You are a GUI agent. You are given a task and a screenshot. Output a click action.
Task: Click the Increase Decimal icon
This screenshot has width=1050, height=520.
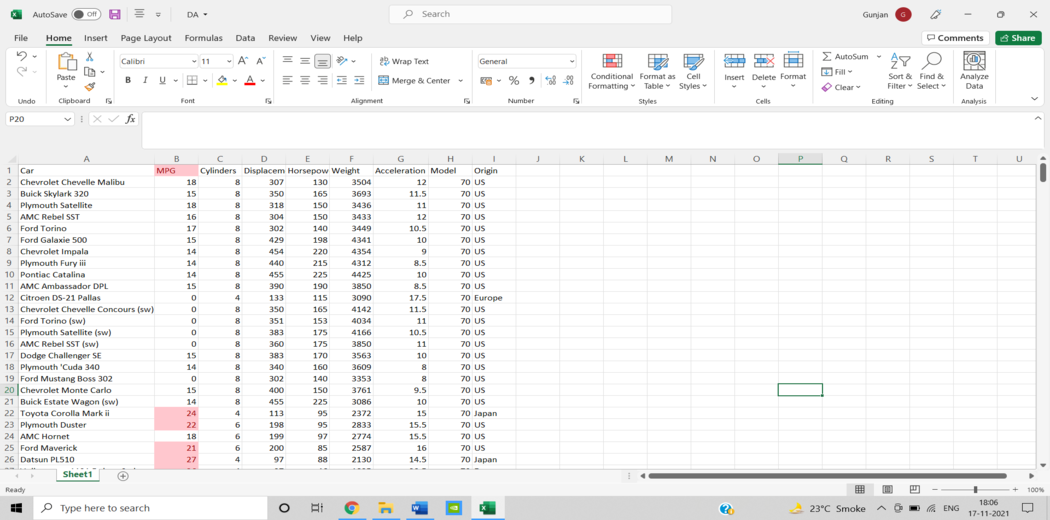pyautogui.click(x=550, y=80)
